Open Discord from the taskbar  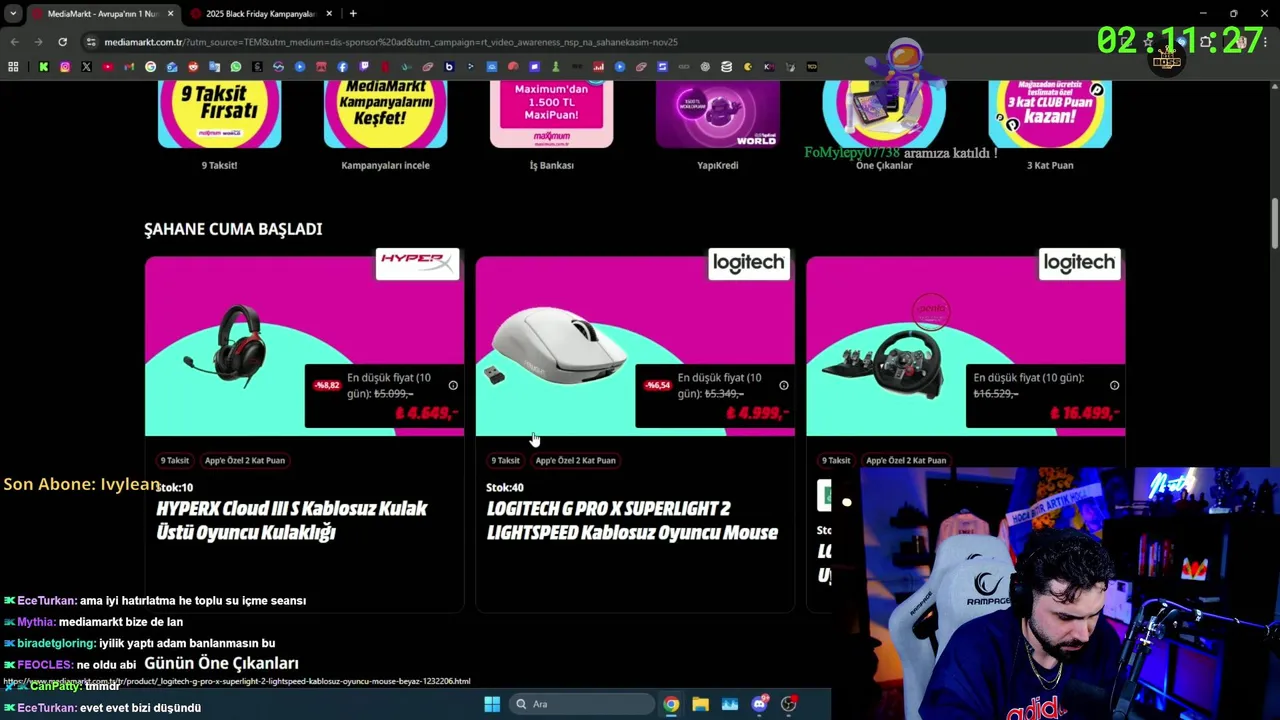[759, 704]
